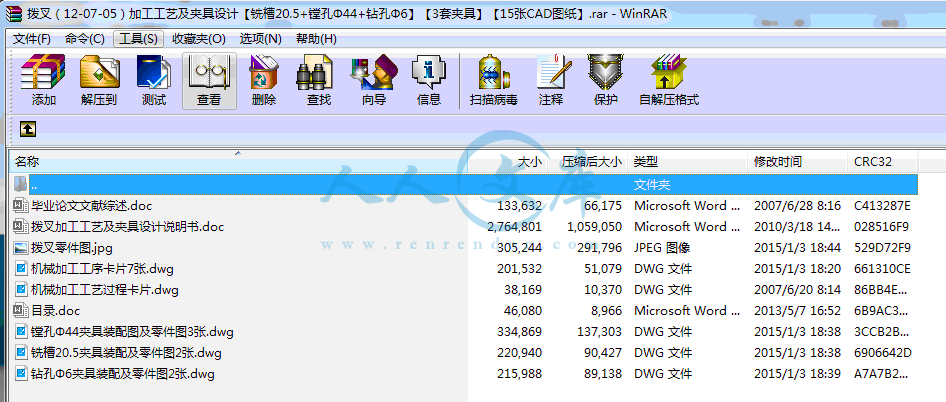Click the 查看 (View) toolbar icon
The image size is (946, 402).
(209, 72)
